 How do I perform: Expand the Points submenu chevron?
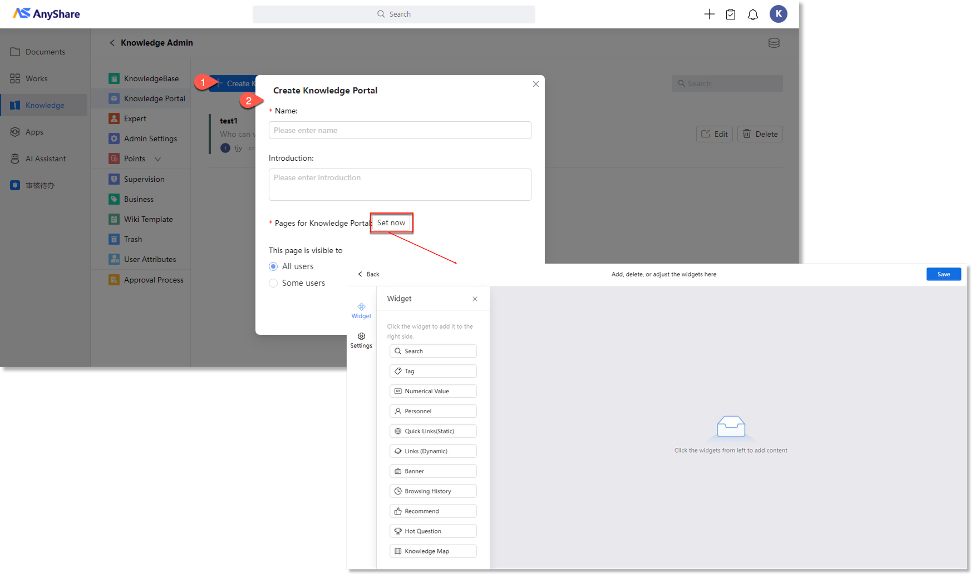[158, 159]
